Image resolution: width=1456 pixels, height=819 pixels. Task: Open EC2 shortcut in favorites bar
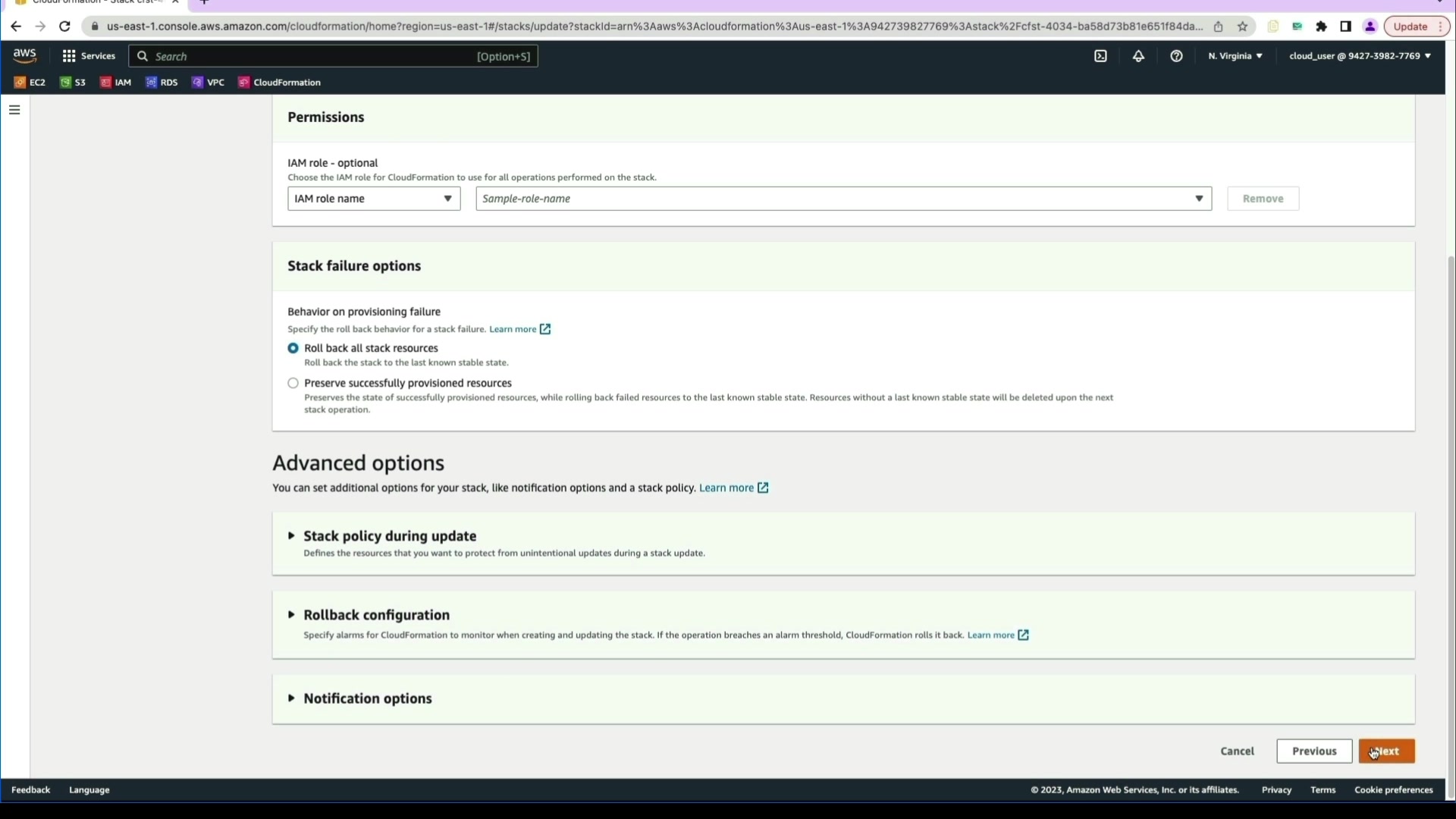point(30,83)
